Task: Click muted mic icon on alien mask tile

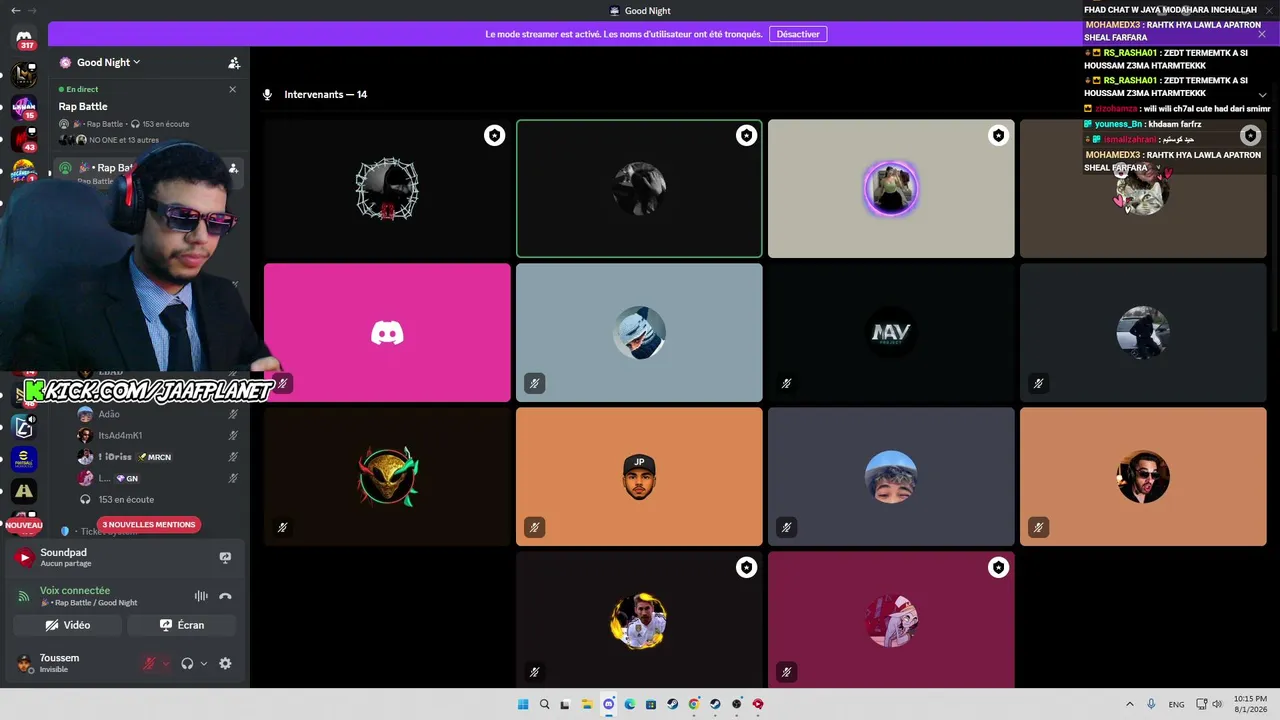Action: pos(283,527)
